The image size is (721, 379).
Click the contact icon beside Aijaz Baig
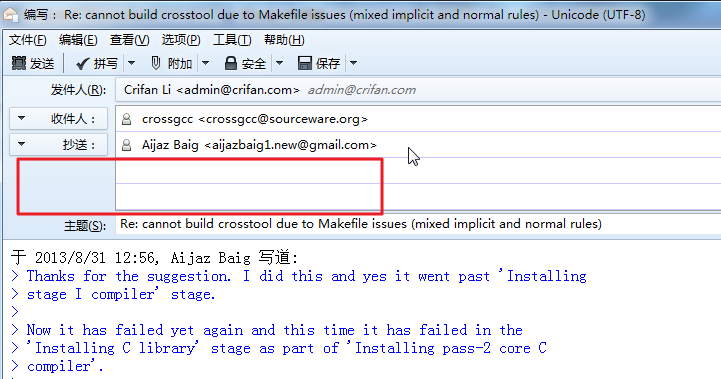(126, 145)
